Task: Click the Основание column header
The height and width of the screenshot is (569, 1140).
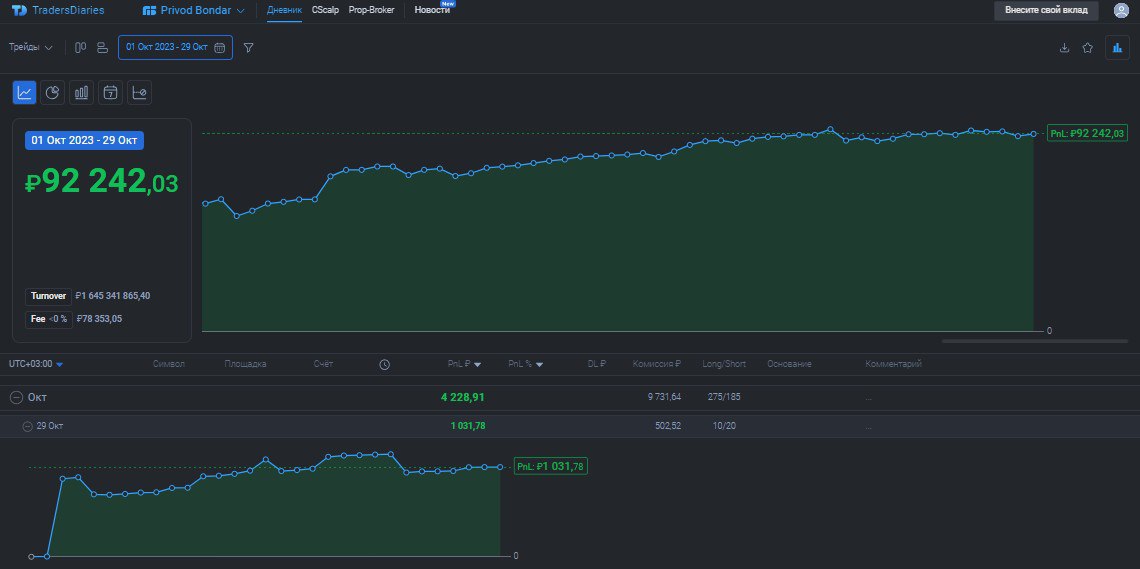Action: (x=789, y=364)
